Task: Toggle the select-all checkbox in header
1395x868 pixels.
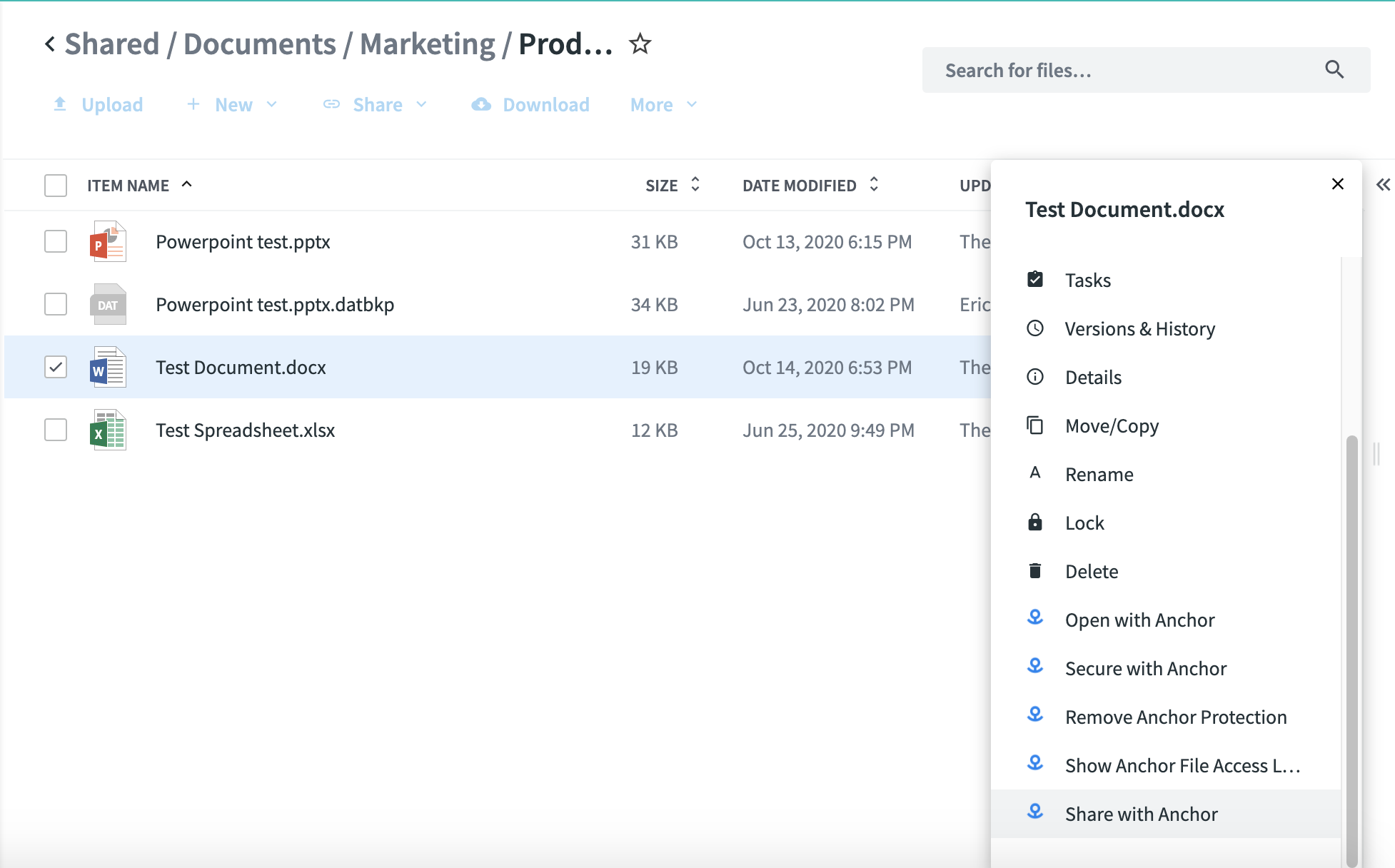Action: coord(56,186)
